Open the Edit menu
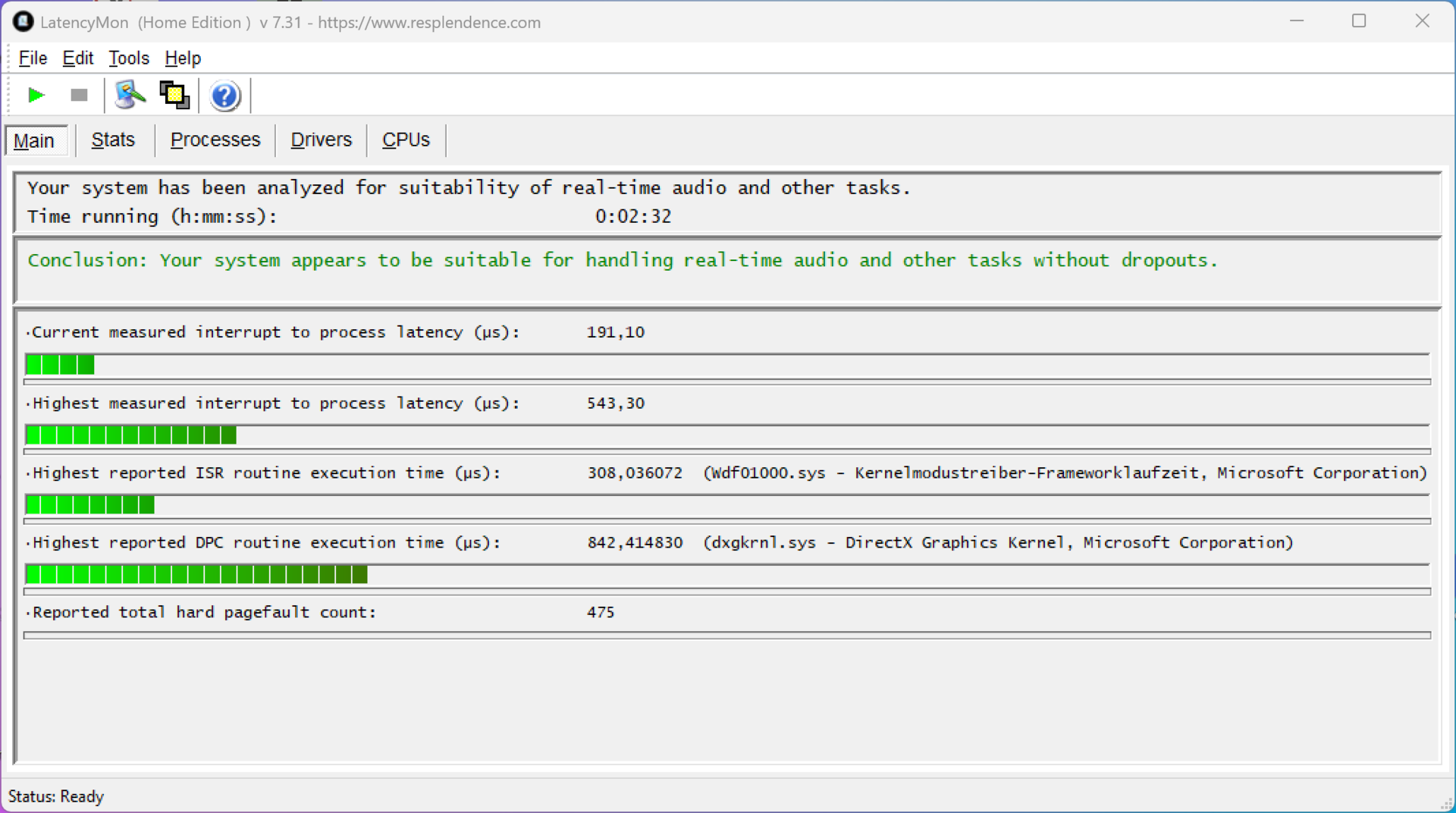The image size is (1456, 813). click(x=77, y=58)
